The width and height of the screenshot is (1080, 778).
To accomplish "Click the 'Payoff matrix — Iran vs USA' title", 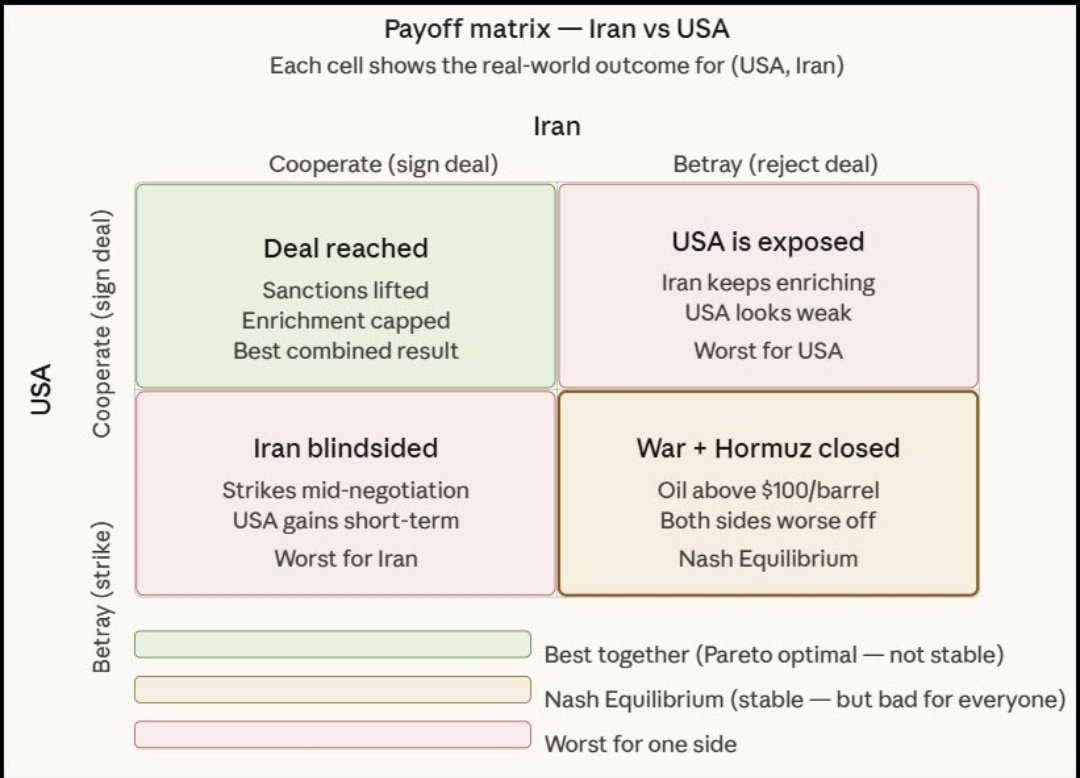I will (x=557, y=28).
